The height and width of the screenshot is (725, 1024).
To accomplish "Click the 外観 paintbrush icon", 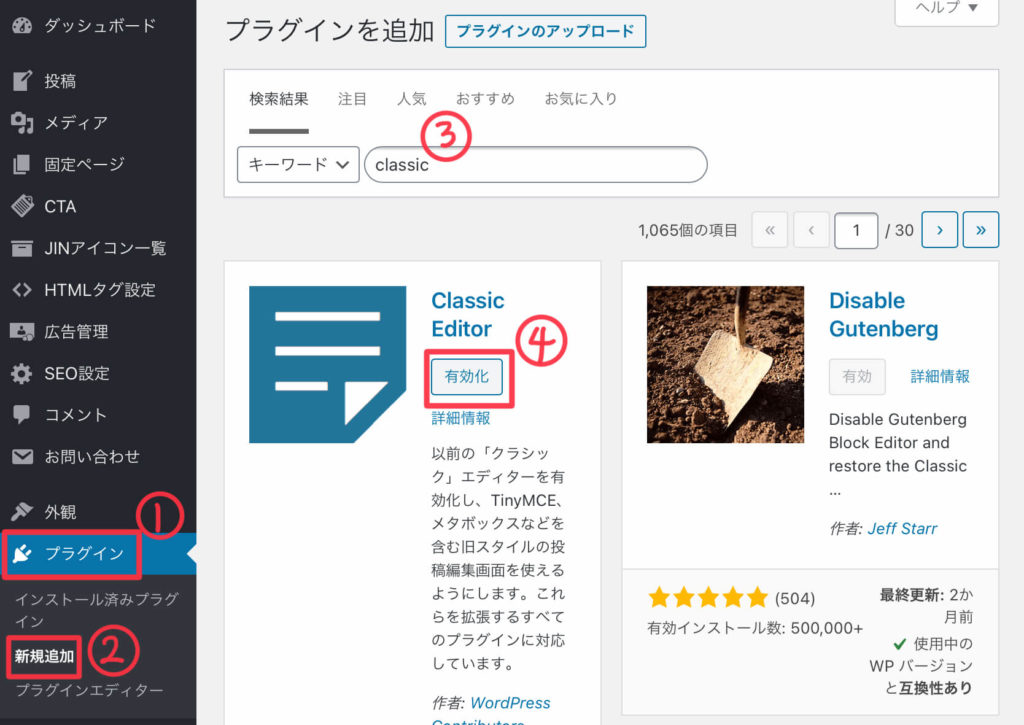I will [22, 511].
